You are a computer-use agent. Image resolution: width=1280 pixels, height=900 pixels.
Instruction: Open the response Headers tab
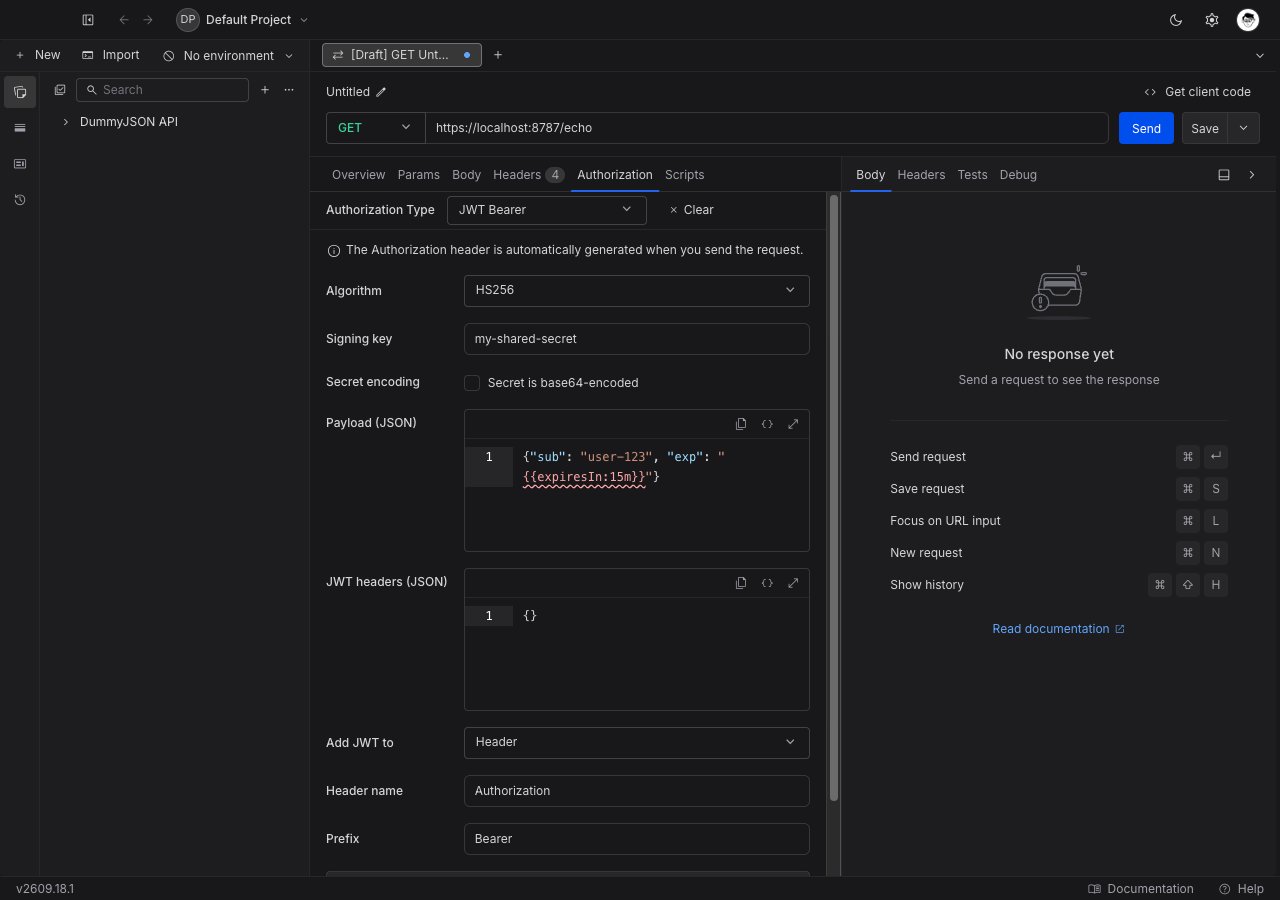click(x=921, y=175)
